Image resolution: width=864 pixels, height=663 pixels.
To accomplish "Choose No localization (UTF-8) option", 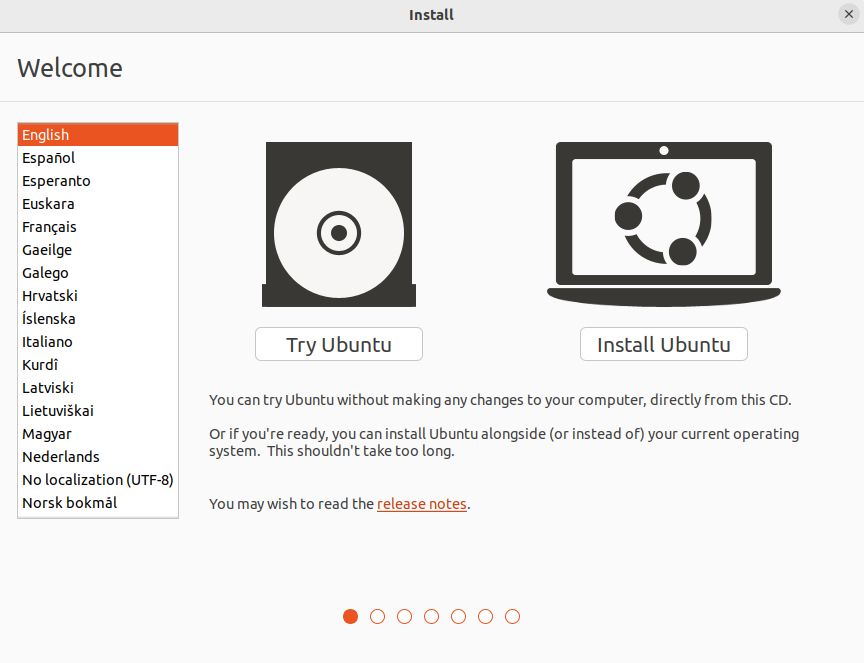I will [97, 480].
